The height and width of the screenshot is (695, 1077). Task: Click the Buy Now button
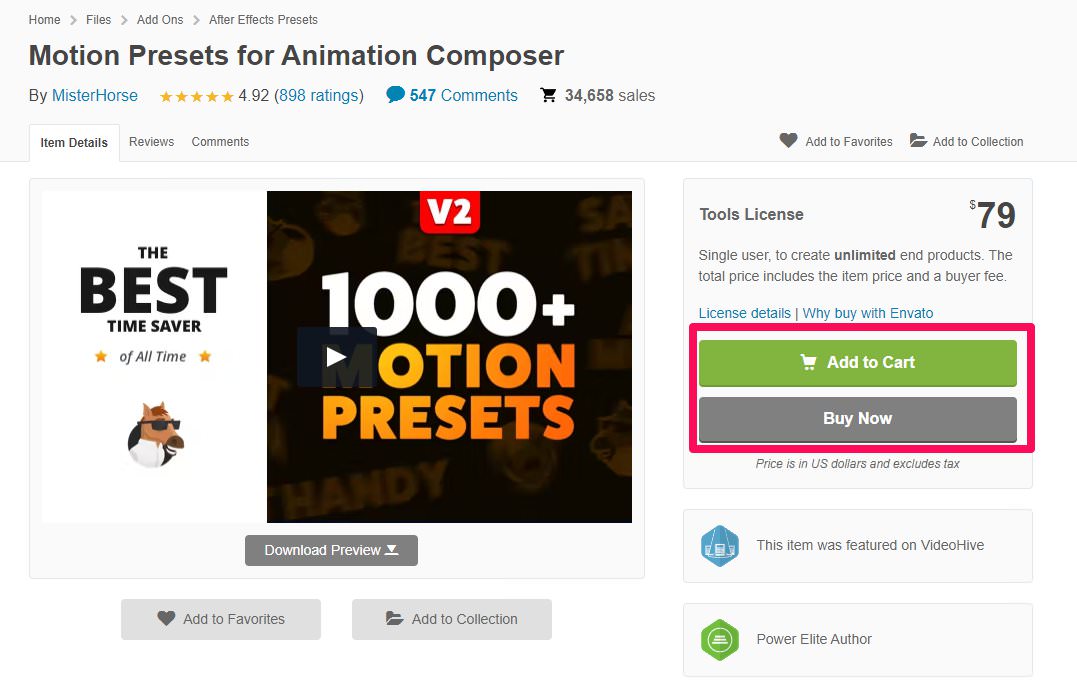857,419
